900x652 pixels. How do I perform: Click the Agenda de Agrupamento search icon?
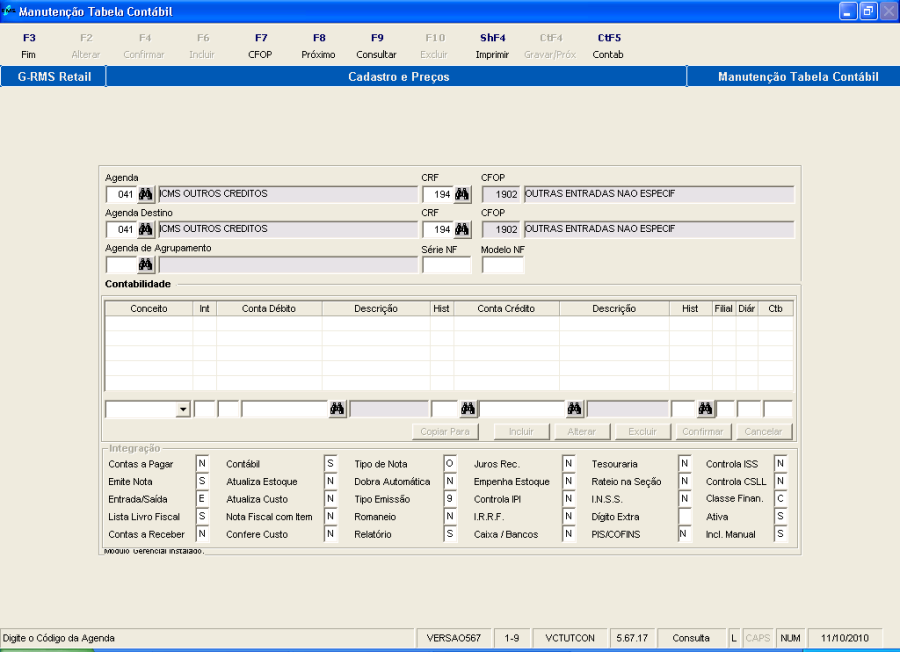[x=146, y=265]
